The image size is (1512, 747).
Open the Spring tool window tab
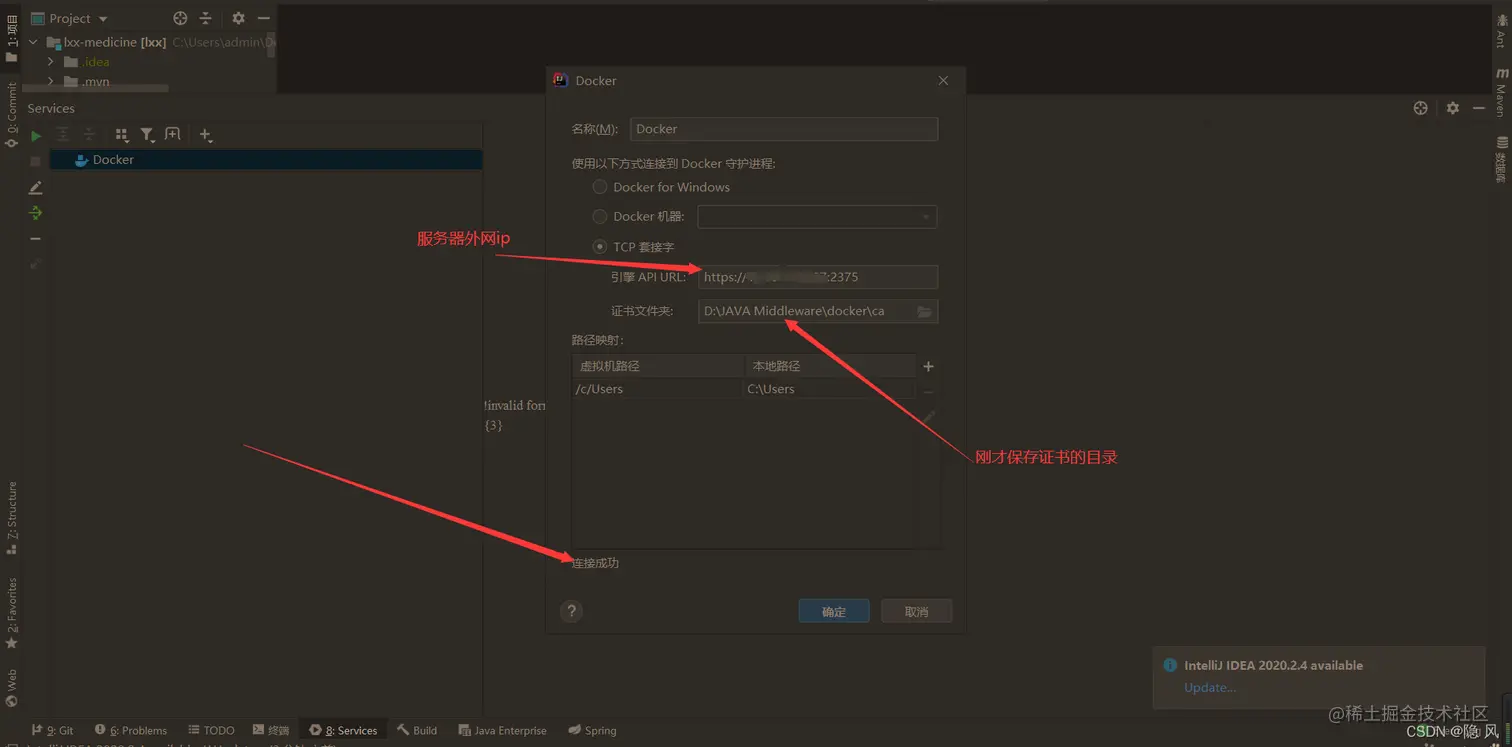592,730
